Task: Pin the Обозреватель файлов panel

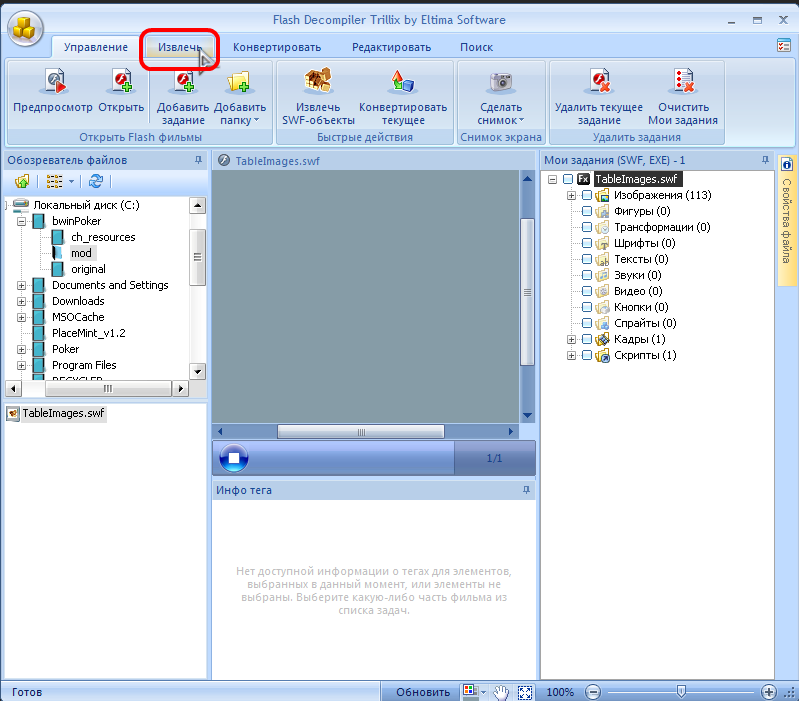Action: (198, 160)
